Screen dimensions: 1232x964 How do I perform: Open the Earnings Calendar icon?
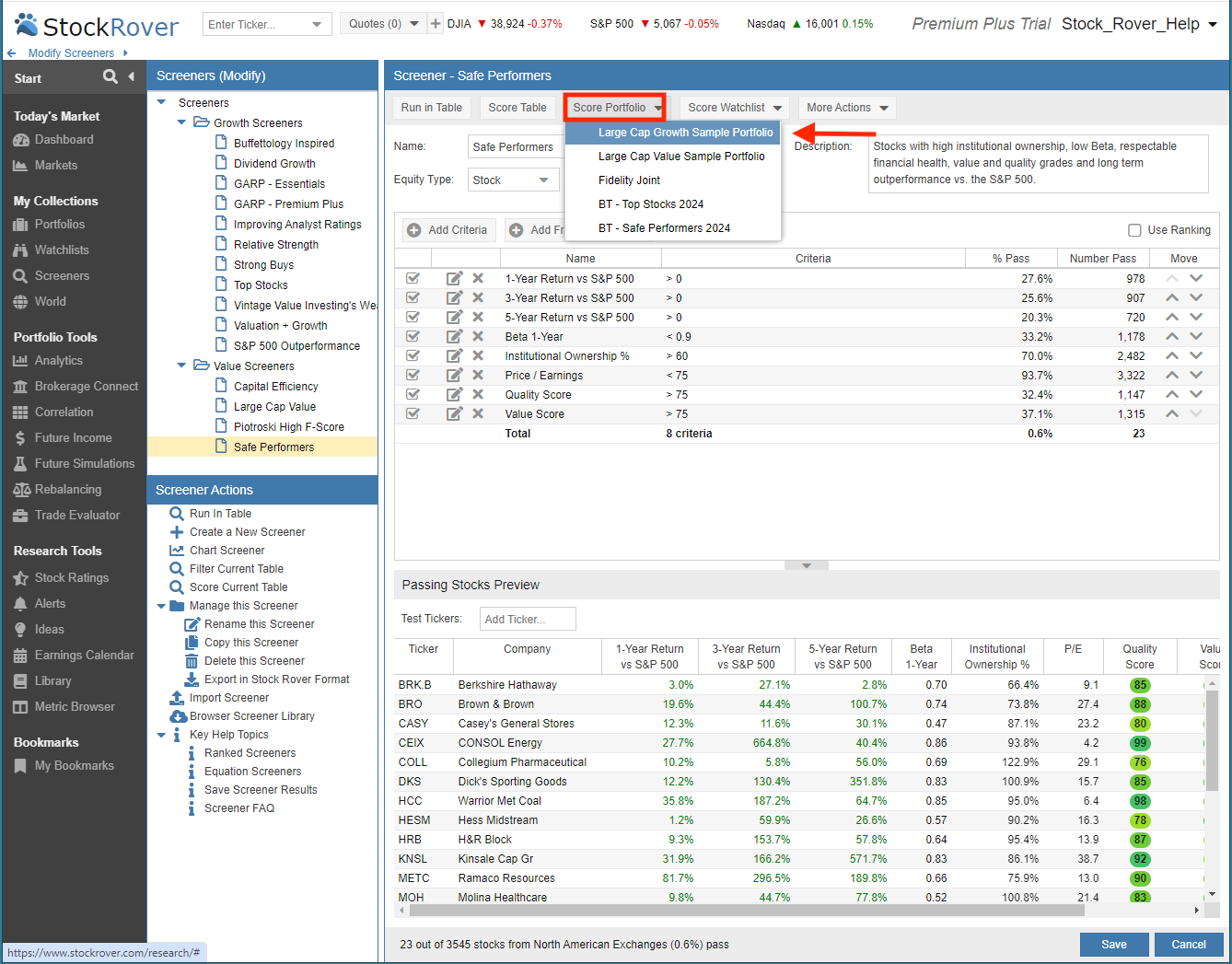pyautogui.click(x=21, y=656)
